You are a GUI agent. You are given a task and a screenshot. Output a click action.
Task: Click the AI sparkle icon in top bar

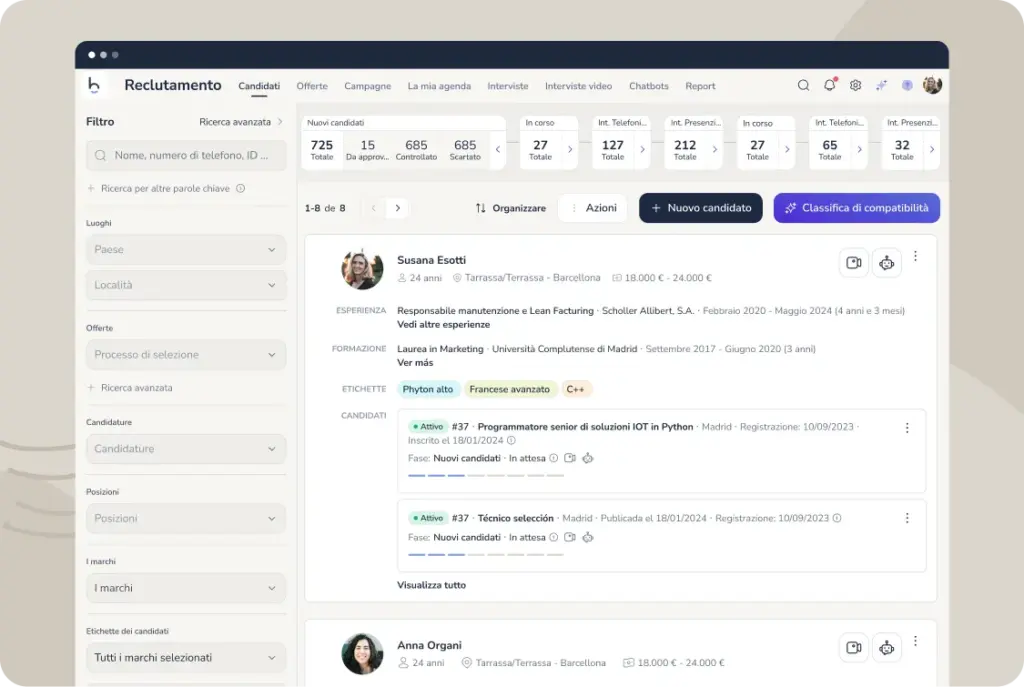(x=882, y=85)
